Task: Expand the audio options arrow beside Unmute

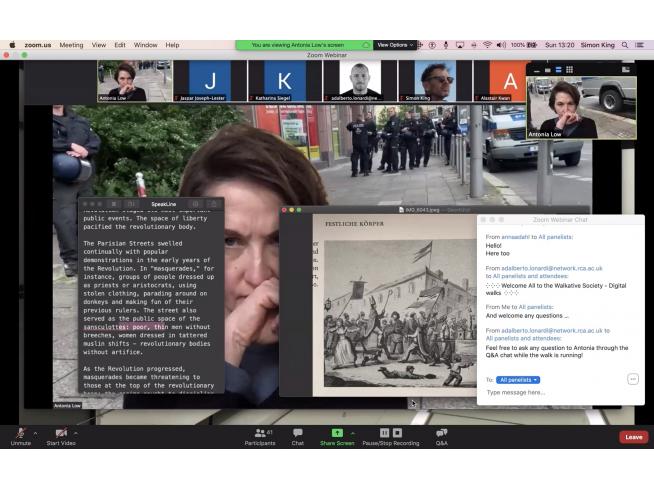Action: click(x=35, y=433)
